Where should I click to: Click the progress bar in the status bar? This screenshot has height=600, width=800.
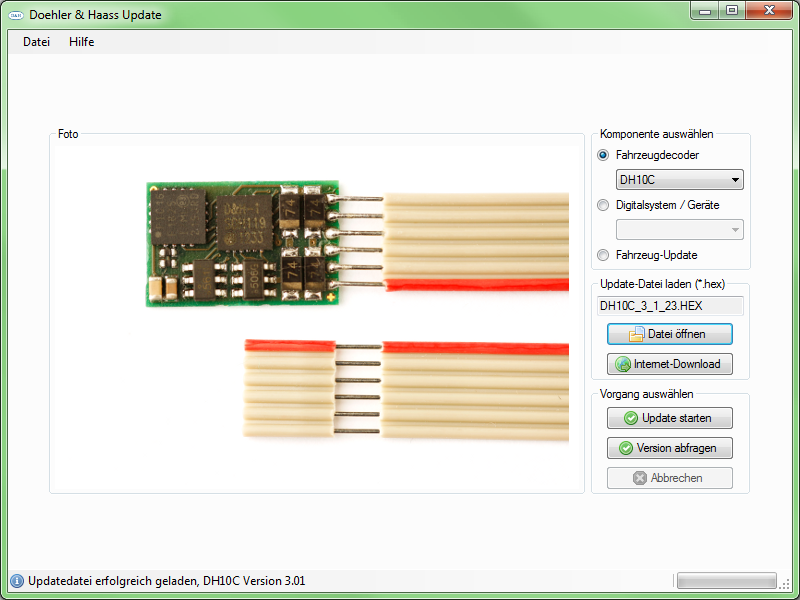[x=727, y=581]
